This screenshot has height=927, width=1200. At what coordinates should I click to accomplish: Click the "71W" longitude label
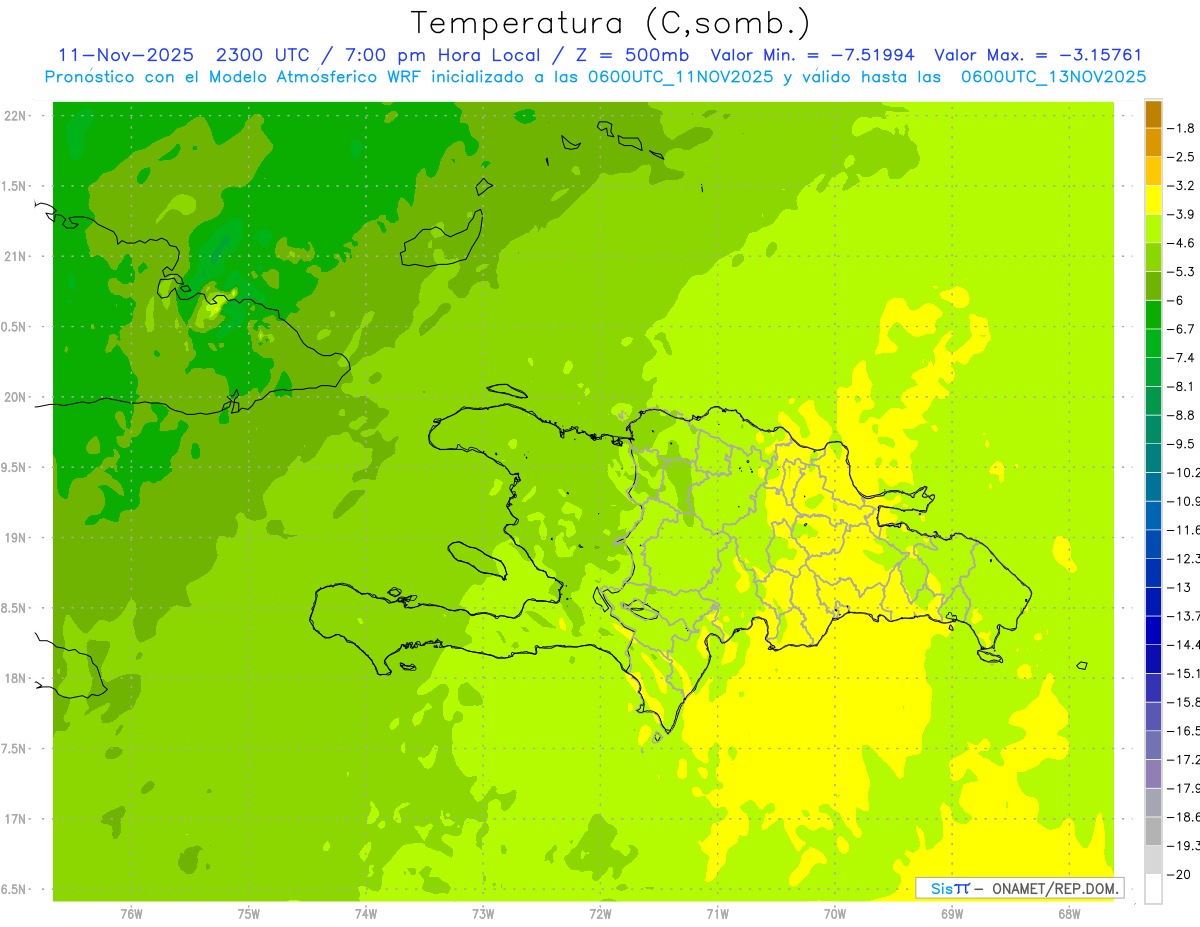[x=717, y=913]
